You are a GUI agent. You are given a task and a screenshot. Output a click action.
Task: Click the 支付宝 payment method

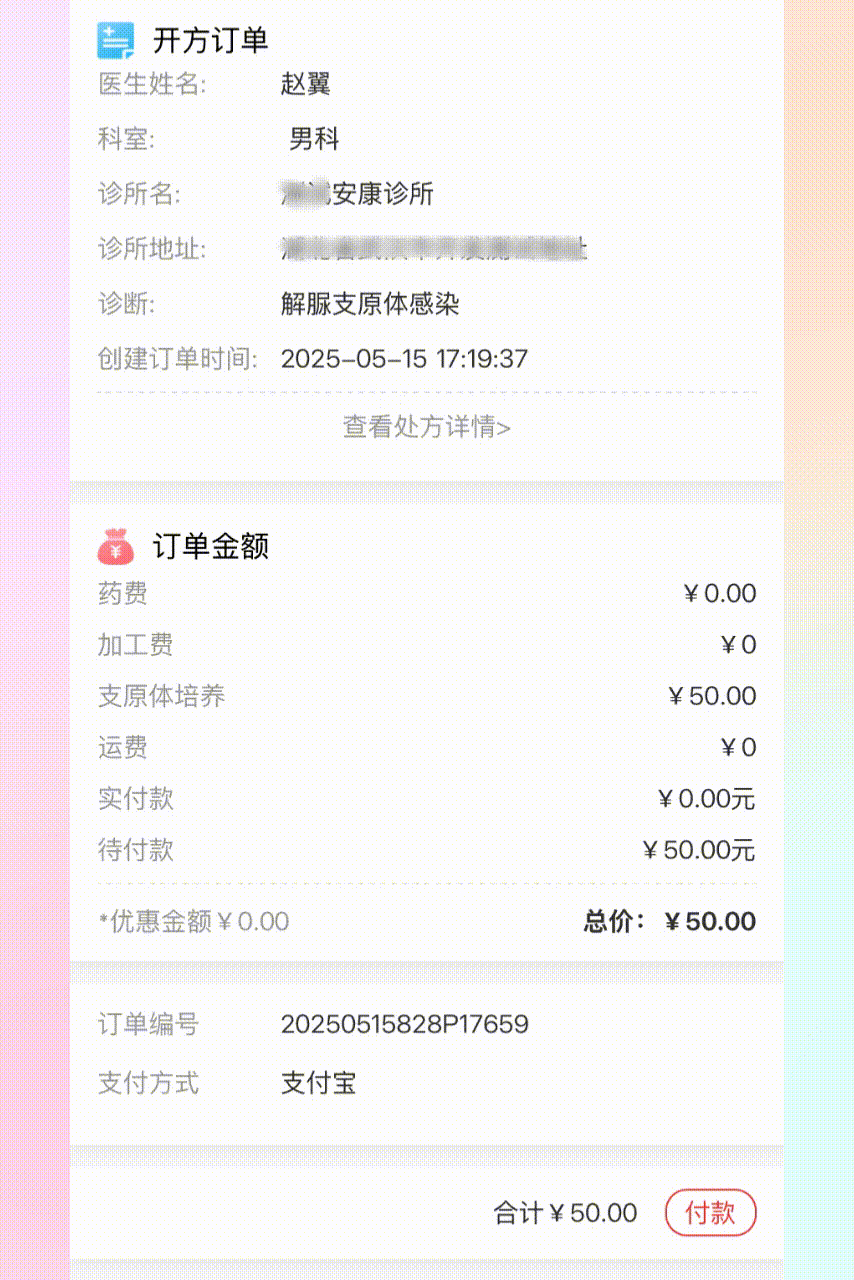[318, 1083]
